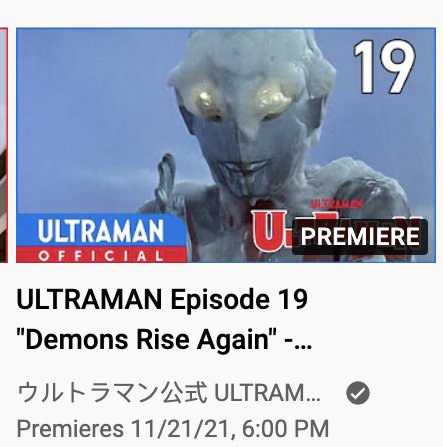Open the Ultraman Episode 19 video thumbnail

[226, 145]
